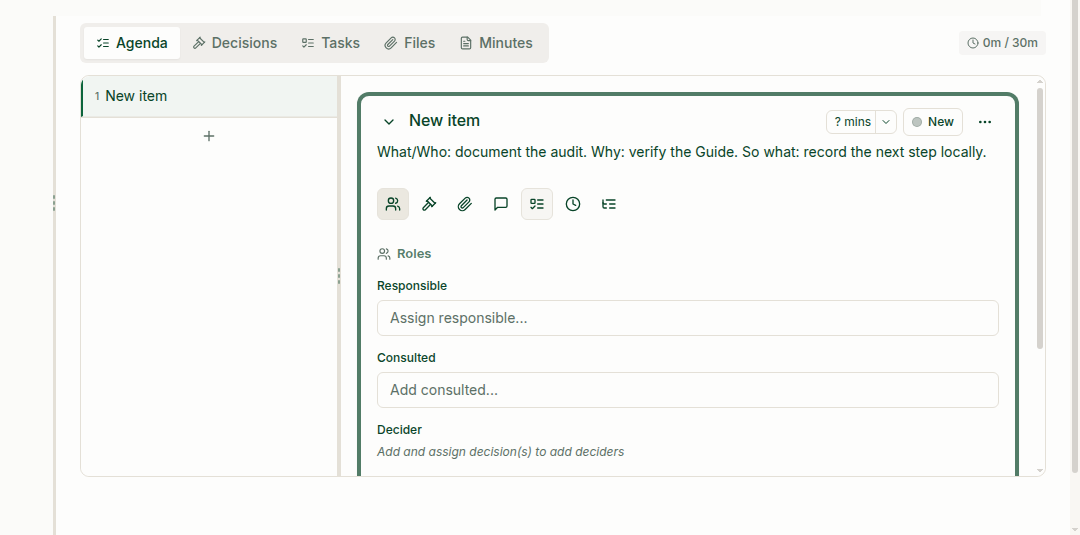Click the sub-items list tree icon
Screen dimensions: 1080x535
(x=609, y=204)
